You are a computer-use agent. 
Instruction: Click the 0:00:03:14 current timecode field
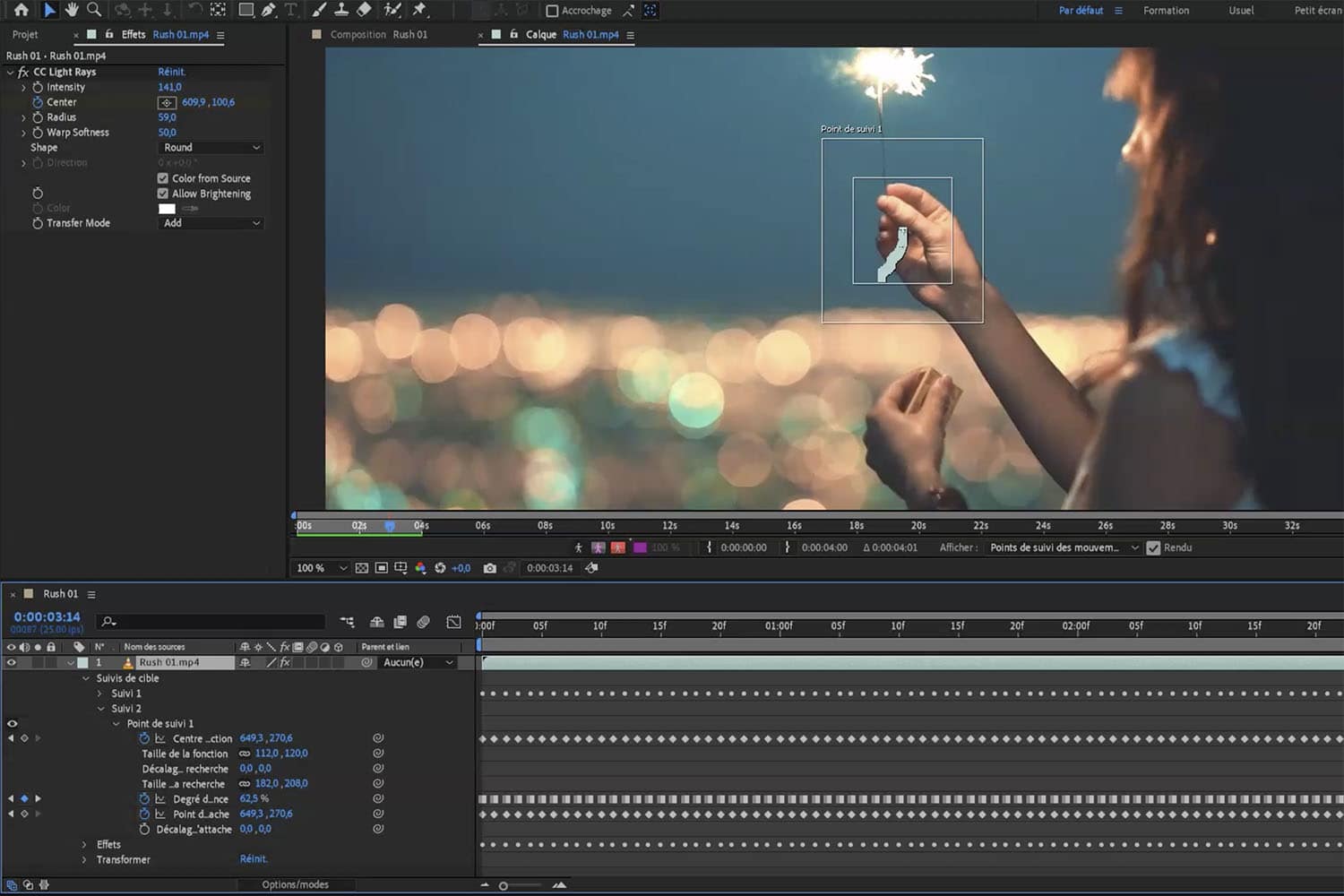pos(47,617)
